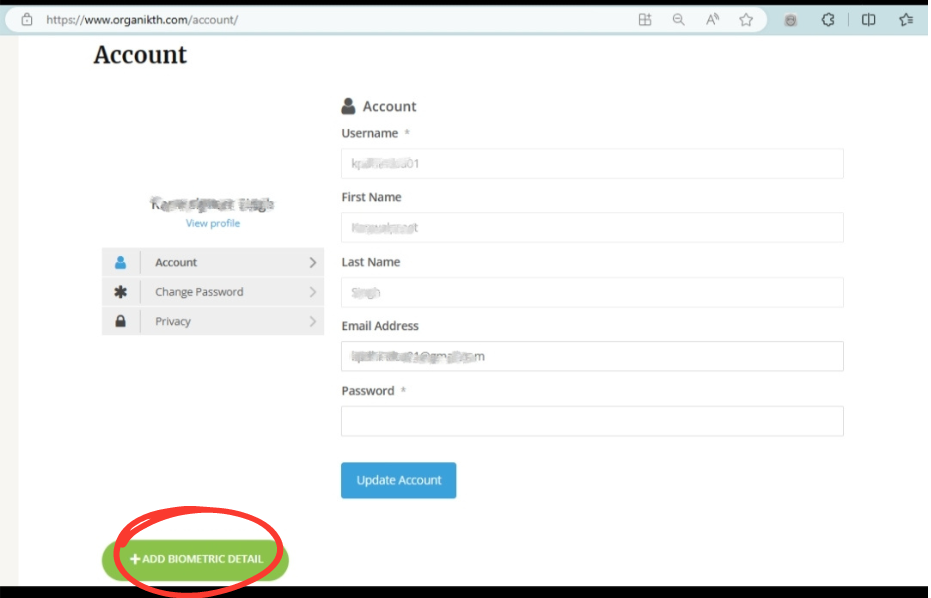The width and height of the screenshot is (931, 598).
Task: Bookmark page with the star icon
Action: (746, 19)
